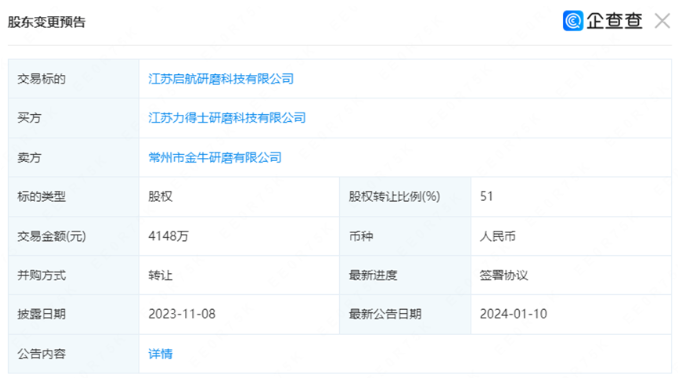681x384 pixels.
Task: Click the 签署协议 progress value
Action: [x=504, y=275]
